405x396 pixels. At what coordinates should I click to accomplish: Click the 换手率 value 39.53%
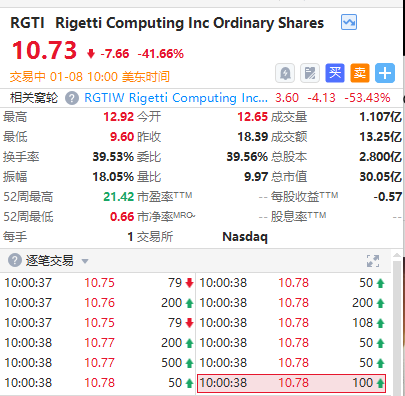(113, 157)
